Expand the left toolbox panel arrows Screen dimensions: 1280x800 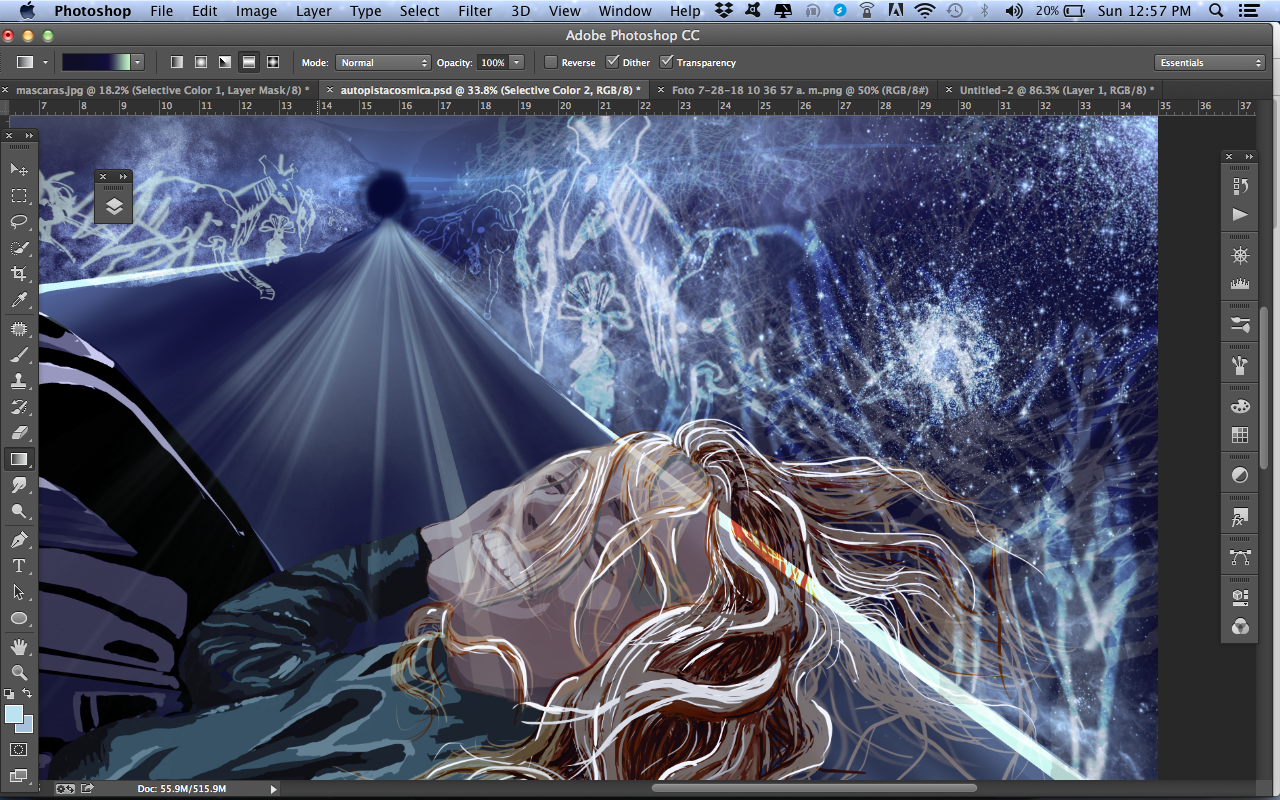(29, 136)
